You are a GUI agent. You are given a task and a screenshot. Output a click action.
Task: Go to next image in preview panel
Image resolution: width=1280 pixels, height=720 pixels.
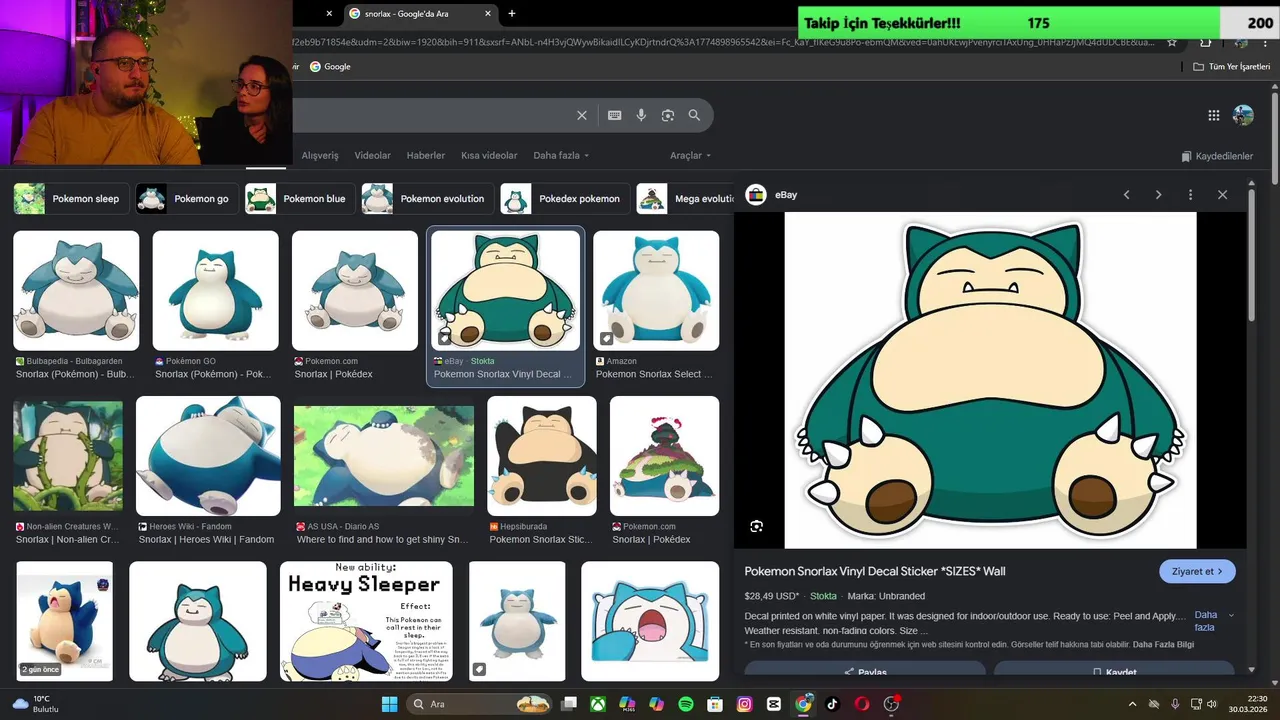pyautogui.click(x=1158, y=195)
